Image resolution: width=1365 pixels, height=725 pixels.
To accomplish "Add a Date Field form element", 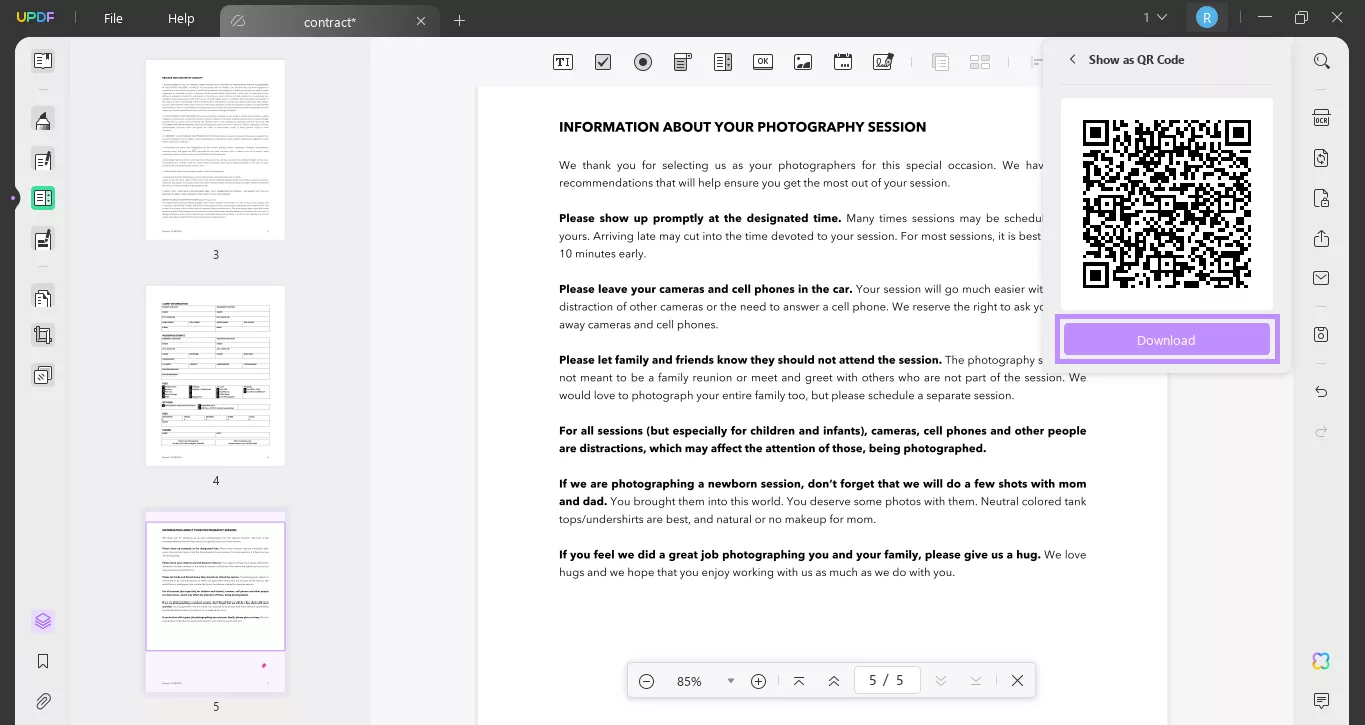I will coord(843,62).
